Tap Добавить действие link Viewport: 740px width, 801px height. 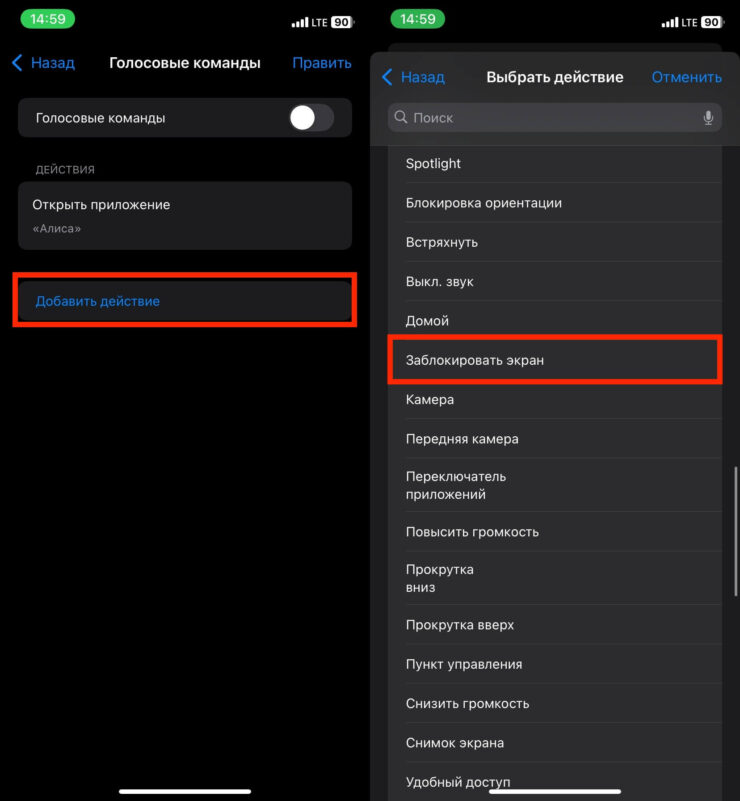tap(98, 301)
